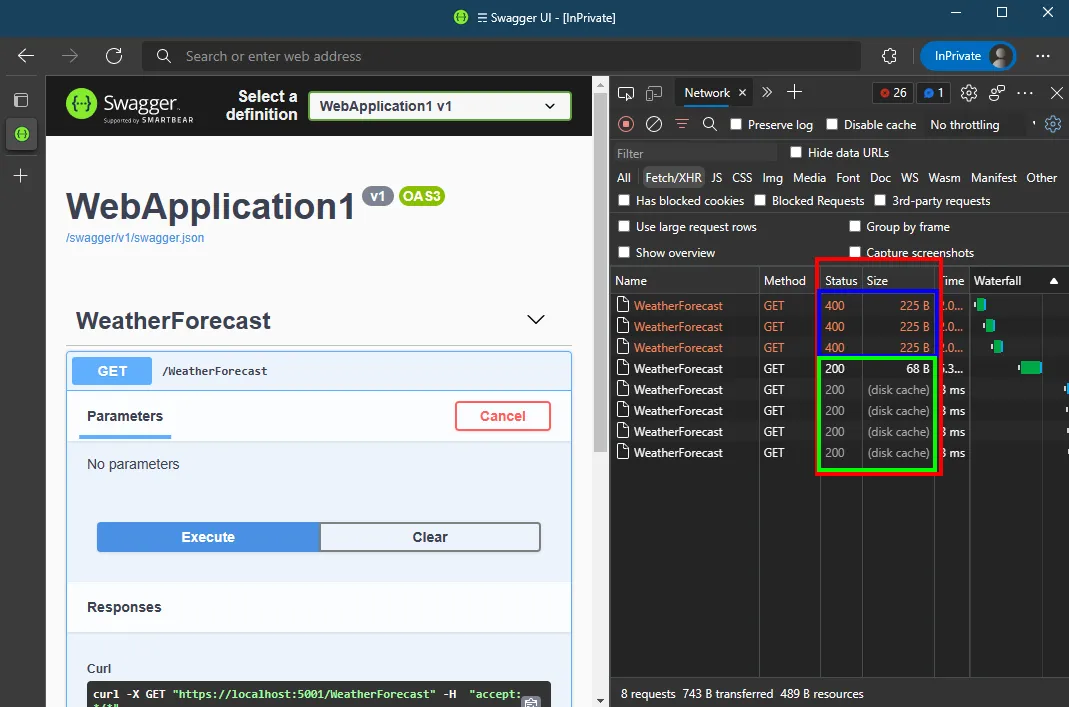Open the DevTools feedback icon
Image resolution: width=1069 pixels, height=707 pixels.
point(997,93)
